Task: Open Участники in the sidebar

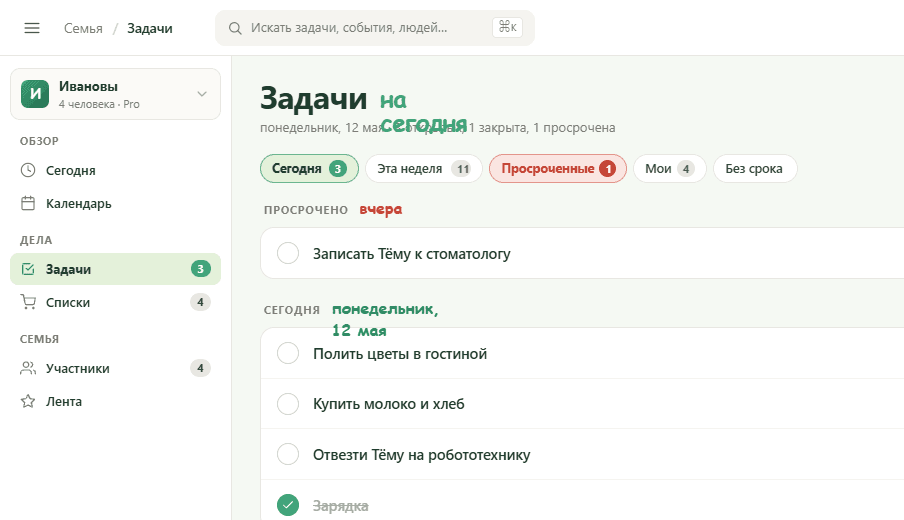Action: point(115,368)
